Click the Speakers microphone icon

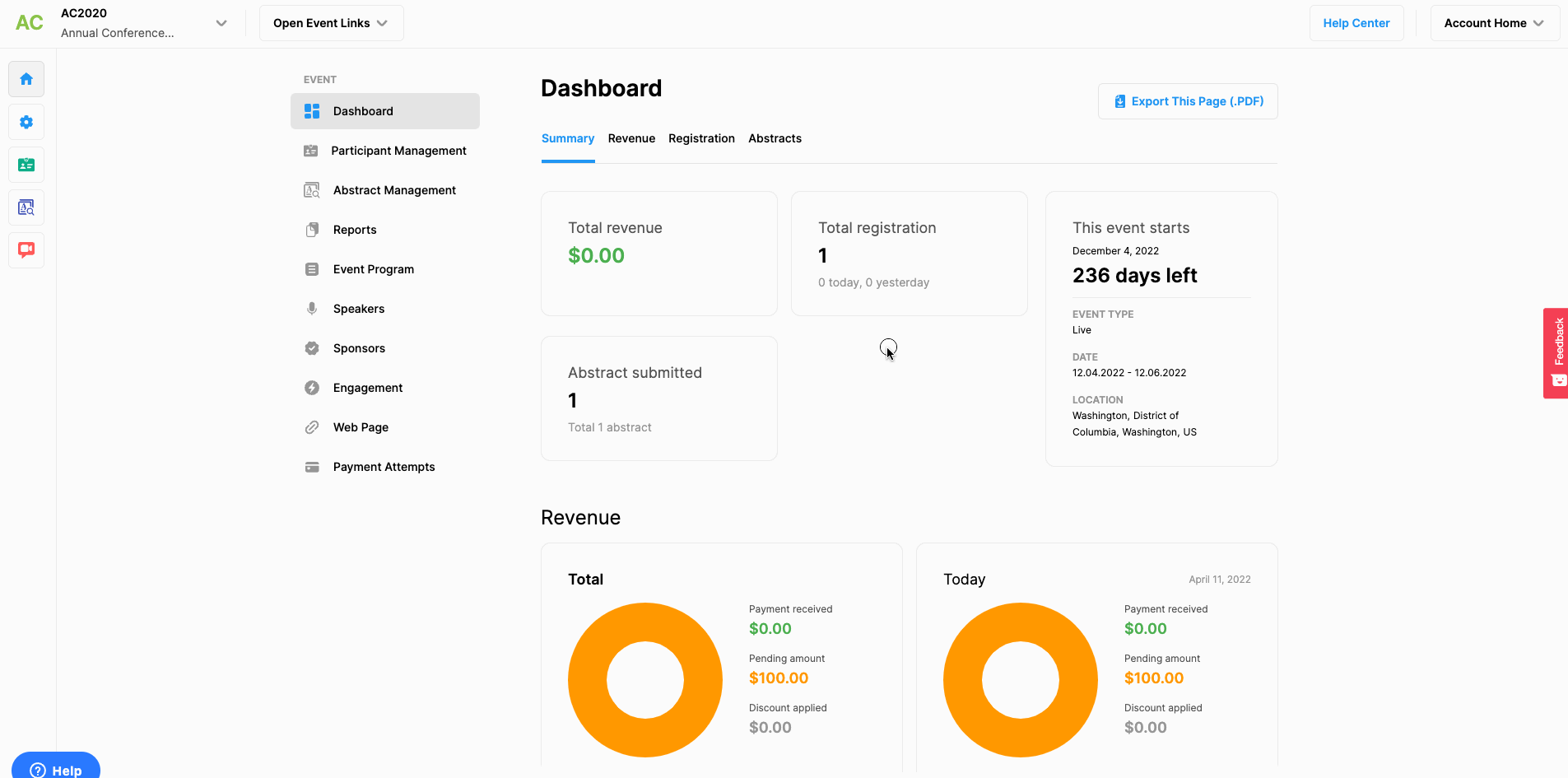[x=312, y=309]
